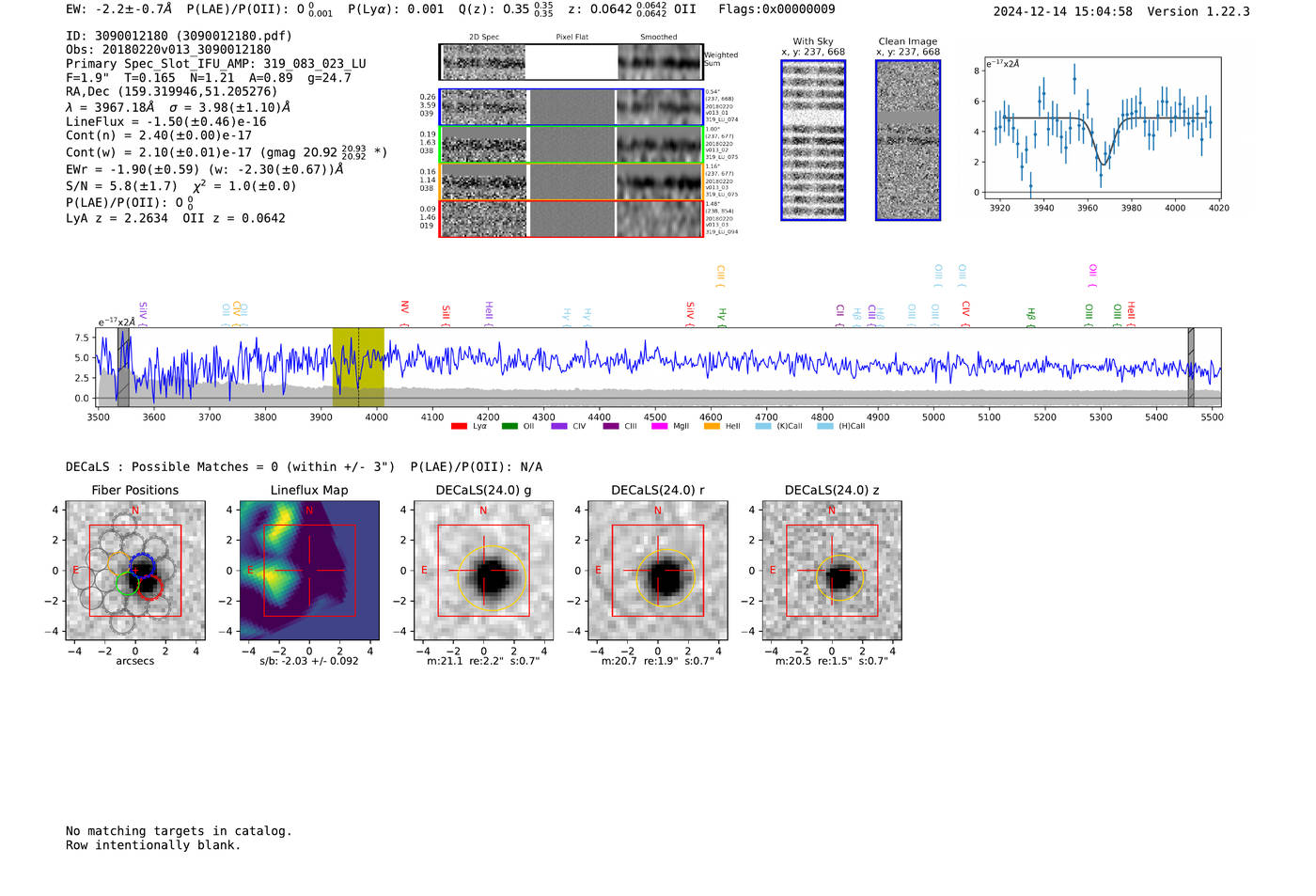Click the ID 3090012180 text line
This screenshot has height=896, width=1316.
point(179,36)
